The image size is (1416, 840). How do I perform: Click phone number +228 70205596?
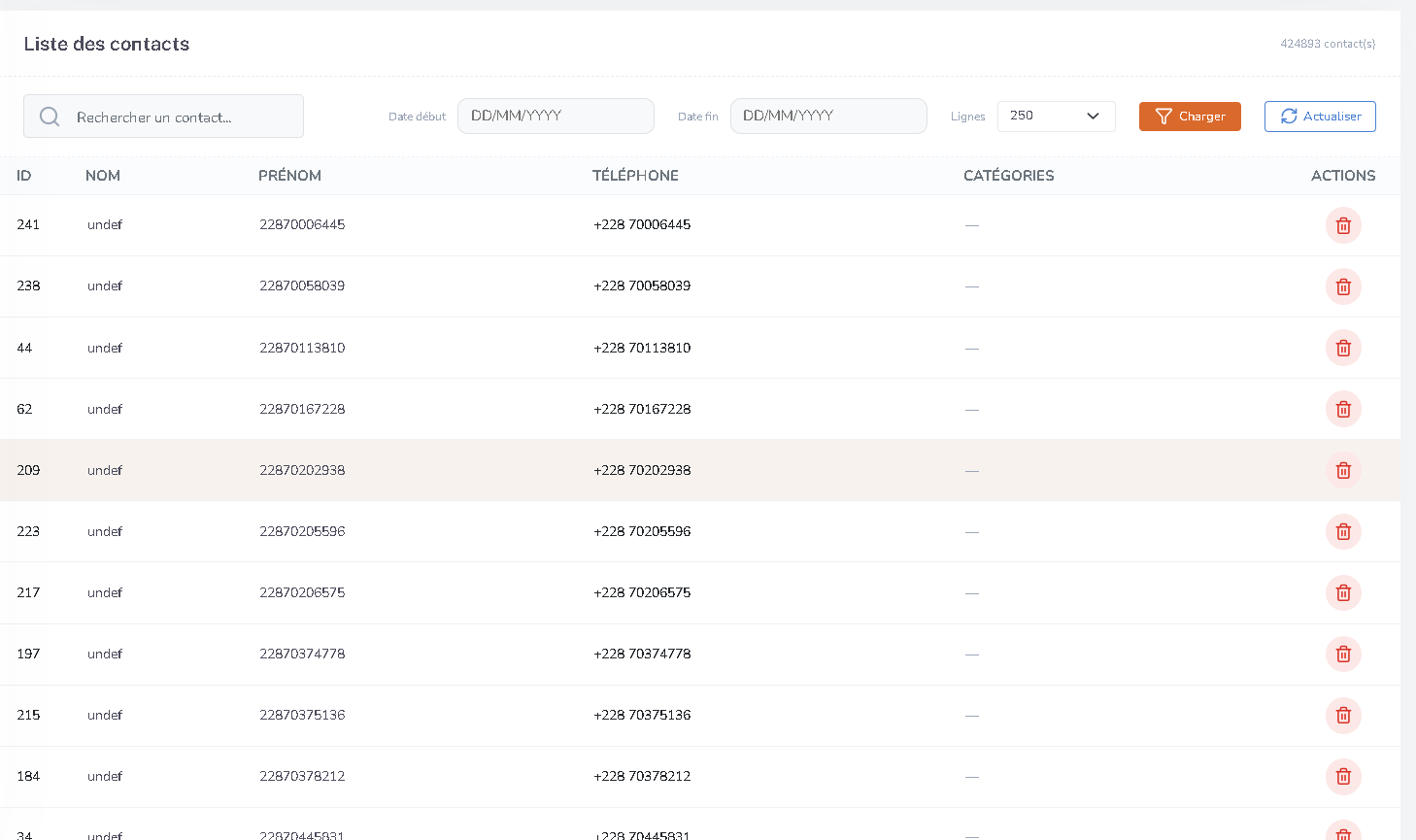[x=642, y=531]
